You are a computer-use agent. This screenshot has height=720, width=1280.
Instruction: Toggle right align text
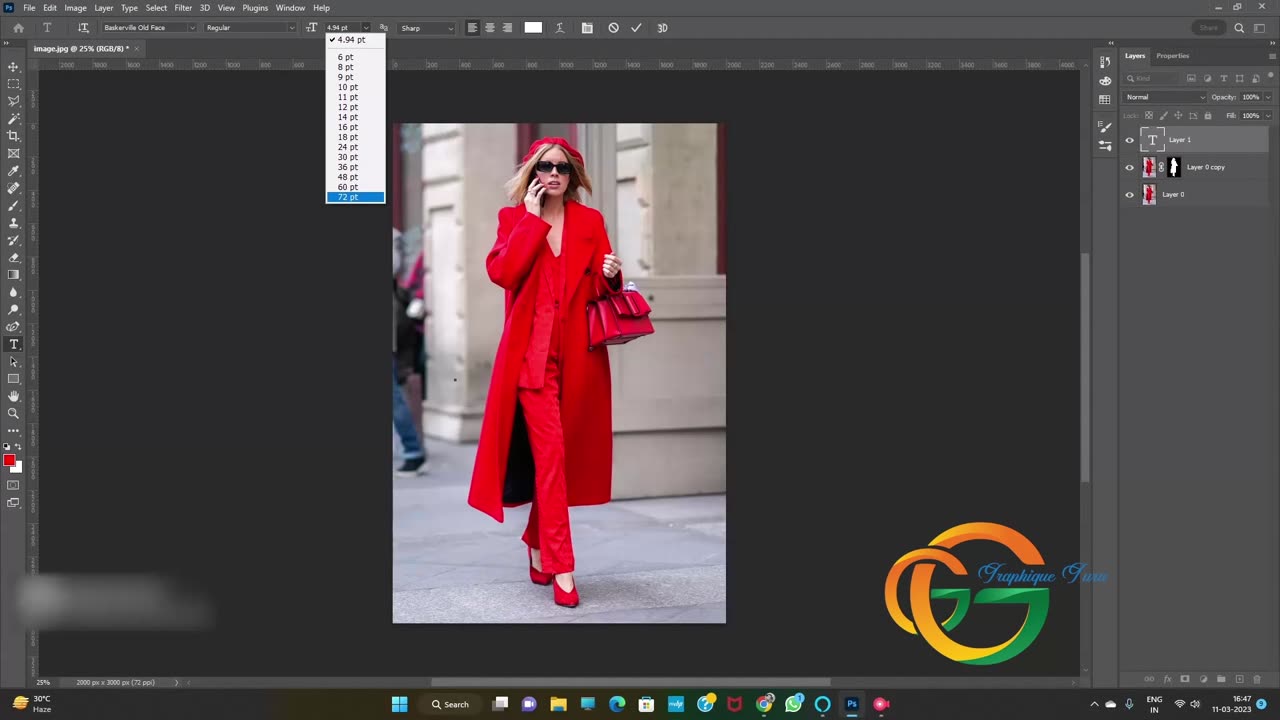click(508, 28)
